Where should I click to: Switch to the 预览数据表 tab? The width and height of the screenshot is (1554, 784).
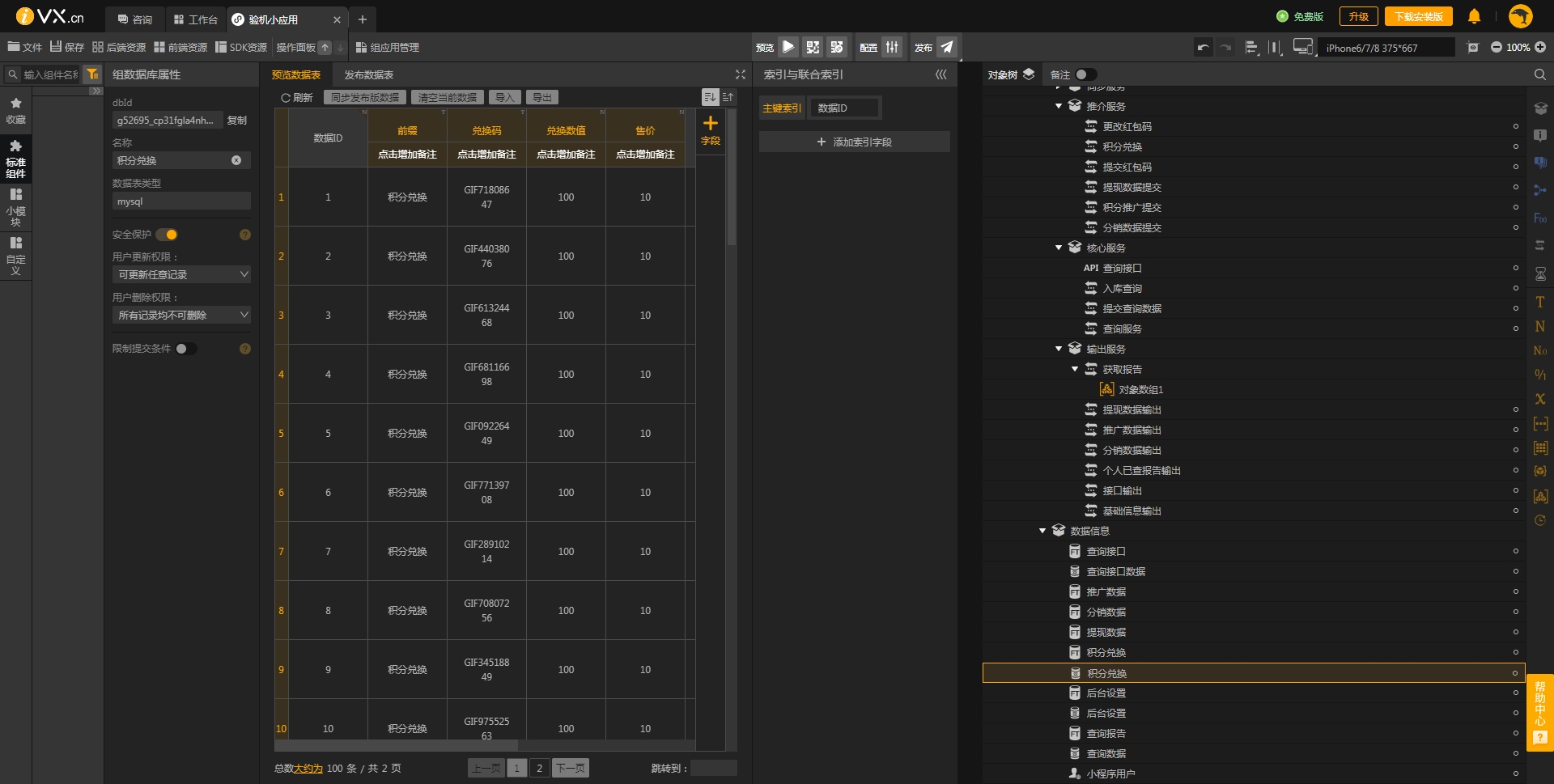[296, 74]
